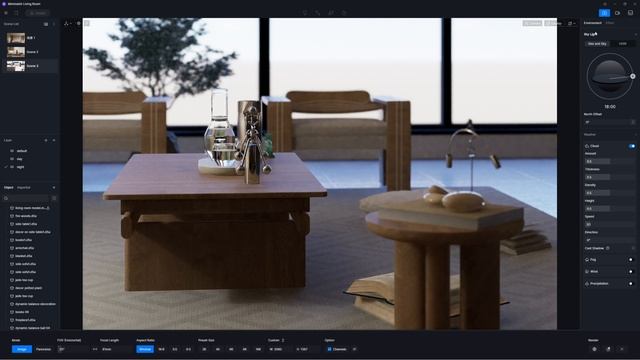Click model icon of 'armchair' object row
Screen dimensions: 640x360
pos(12,248)
